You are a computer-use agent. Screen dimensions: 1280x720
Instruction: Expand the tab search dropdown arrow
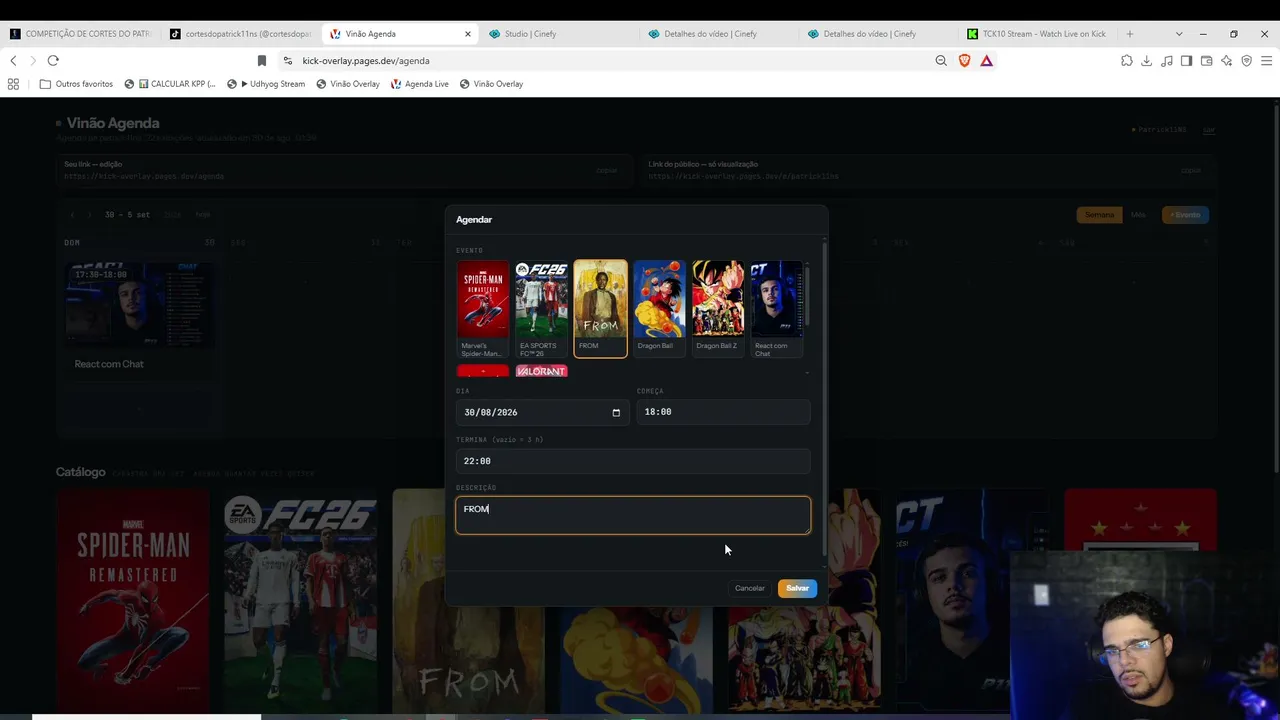[1179, 34]
